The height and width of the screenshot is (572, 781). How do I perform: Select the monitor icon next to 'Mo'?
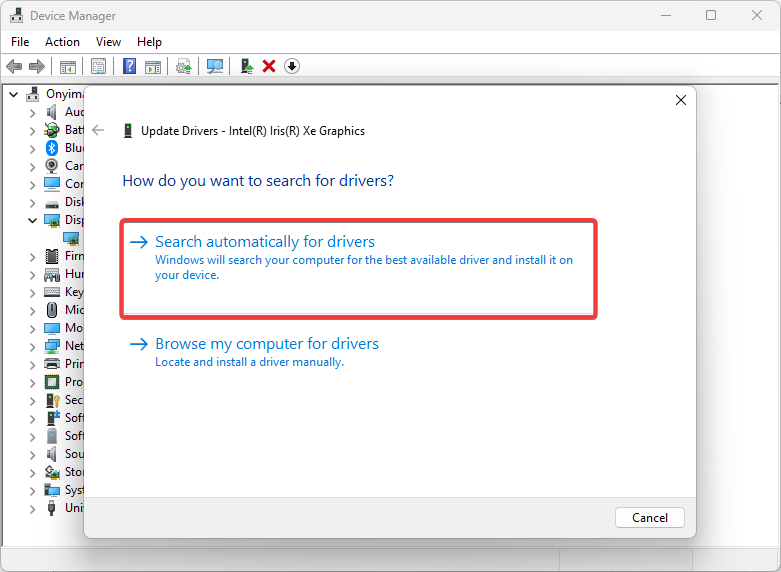pos(52,328)
